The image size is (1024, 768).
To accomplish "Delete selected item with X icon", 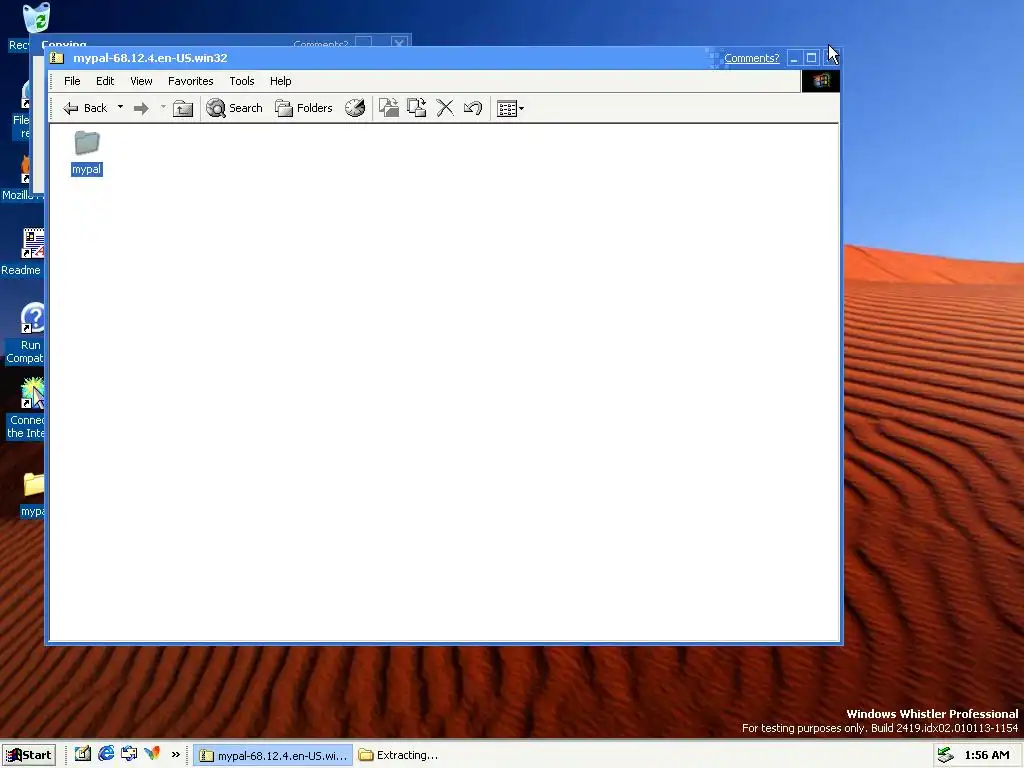I will (x=445, y=108).
